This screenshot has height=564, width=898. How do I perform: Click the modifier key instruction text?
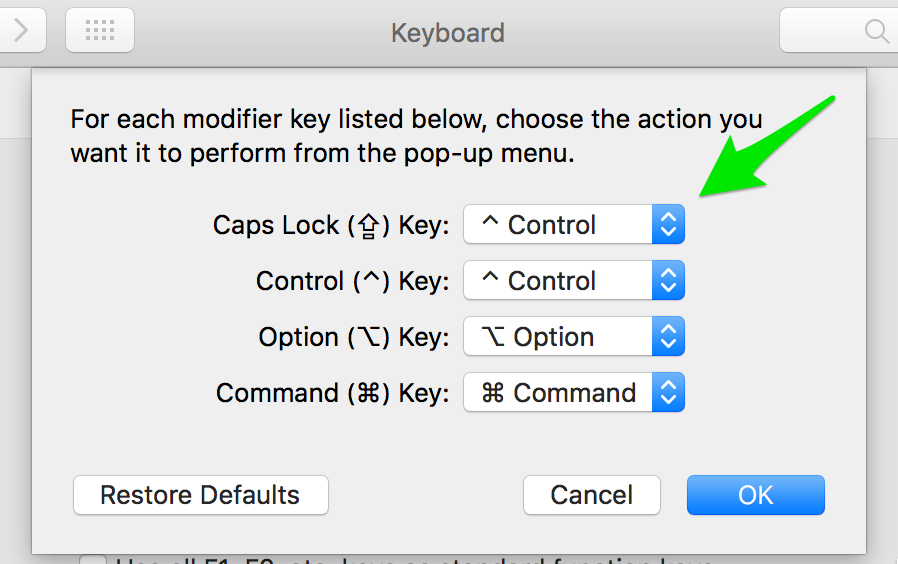pyautogui.click(x=416, y=136)
